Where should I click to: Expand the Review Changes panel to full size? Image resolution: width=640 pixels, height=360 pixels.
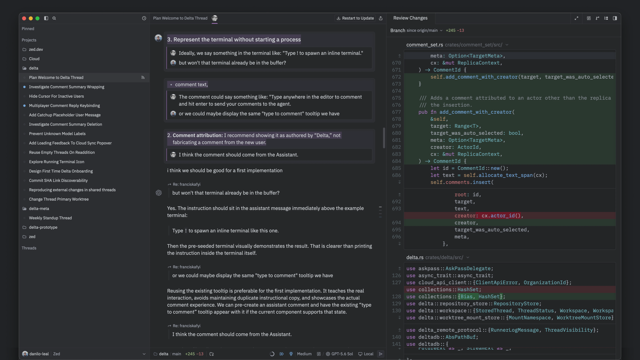576,18
